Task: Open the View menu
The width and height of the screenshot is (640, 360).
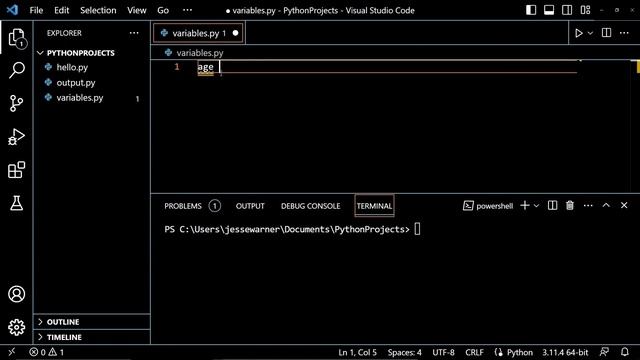Action: coord(137,10)
